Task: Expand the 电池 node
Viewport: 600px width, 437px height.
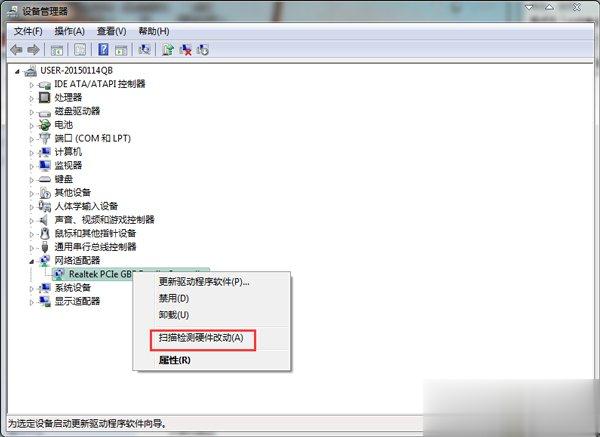Action: [x=32, y=126]
